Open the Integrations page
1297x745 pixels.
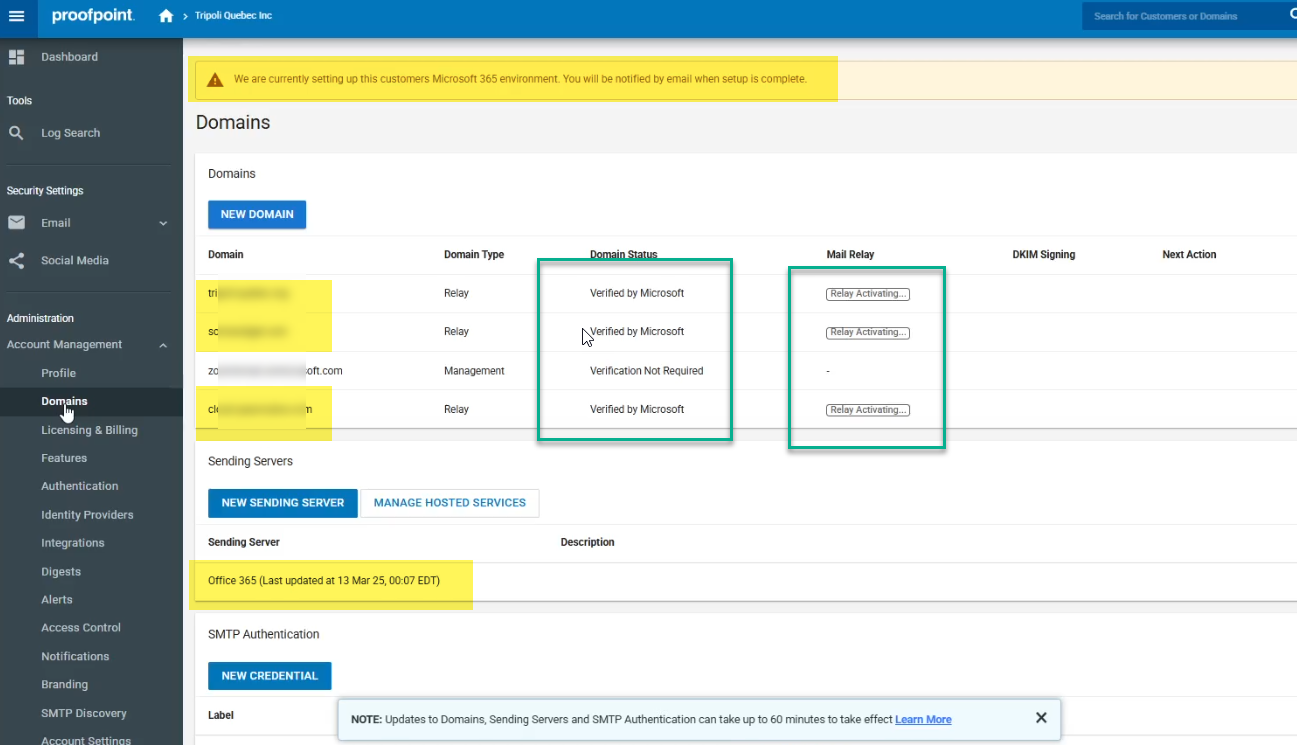[x=72, y=543]
